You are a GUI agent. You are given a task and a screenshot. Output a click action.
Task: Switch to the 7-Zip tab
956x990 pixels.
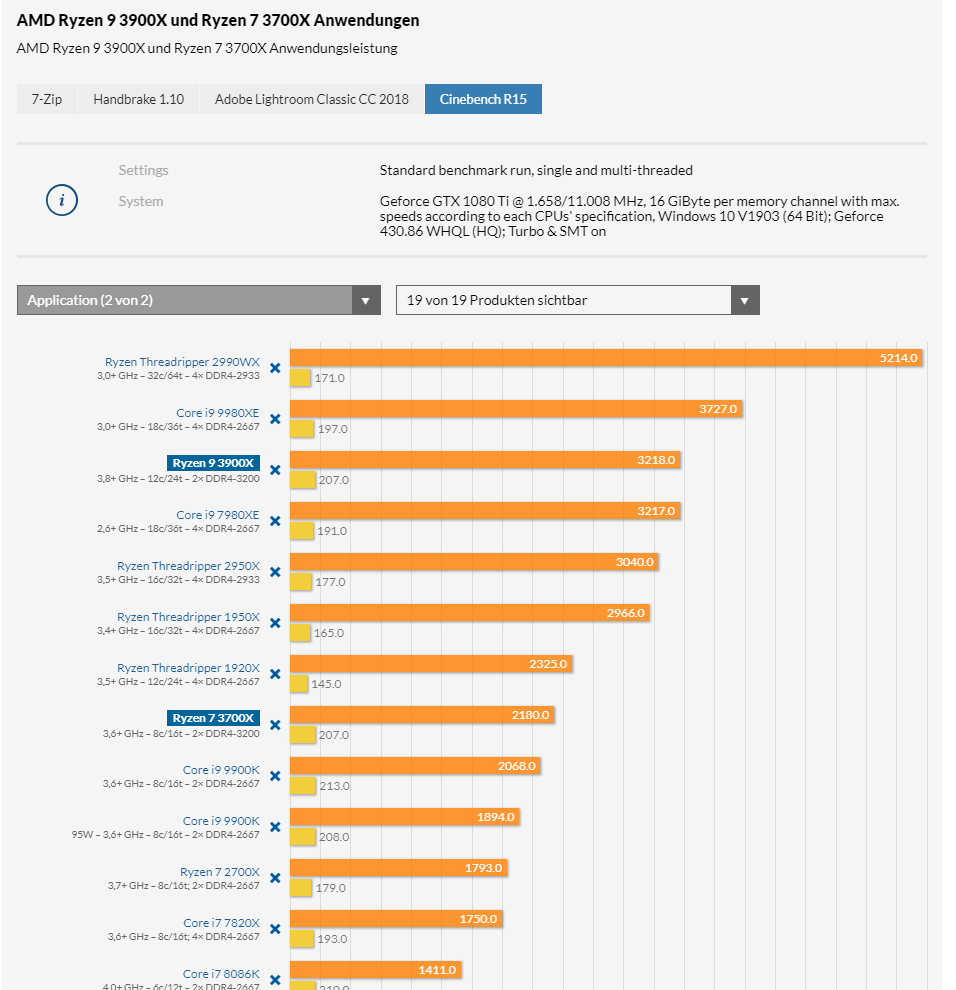click(x=47, y=99)
